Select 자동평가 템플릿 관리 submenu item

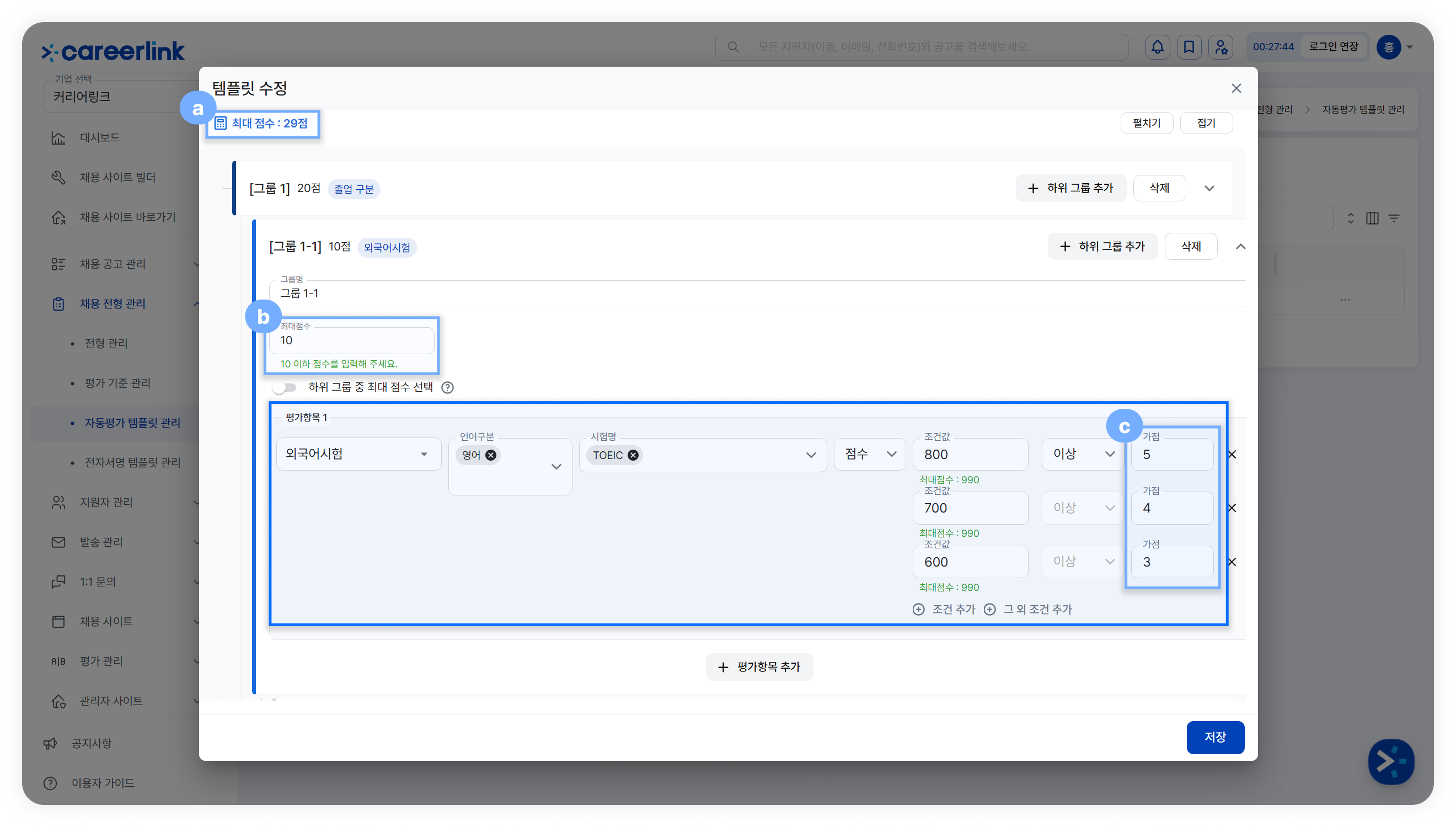click(132, 423)
